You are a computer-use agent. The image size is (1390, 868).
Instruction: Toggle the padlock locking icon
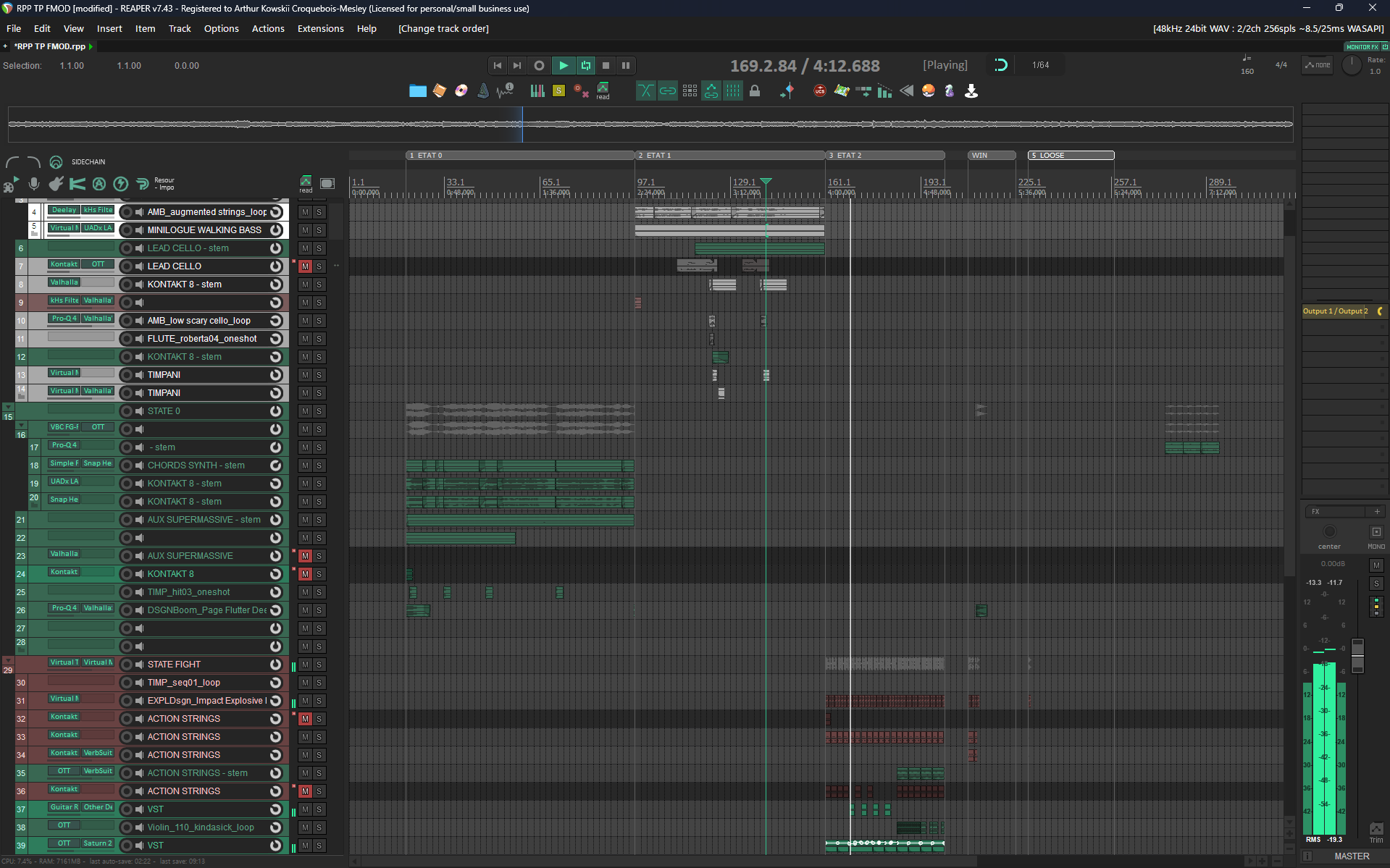tap(755, 91)
